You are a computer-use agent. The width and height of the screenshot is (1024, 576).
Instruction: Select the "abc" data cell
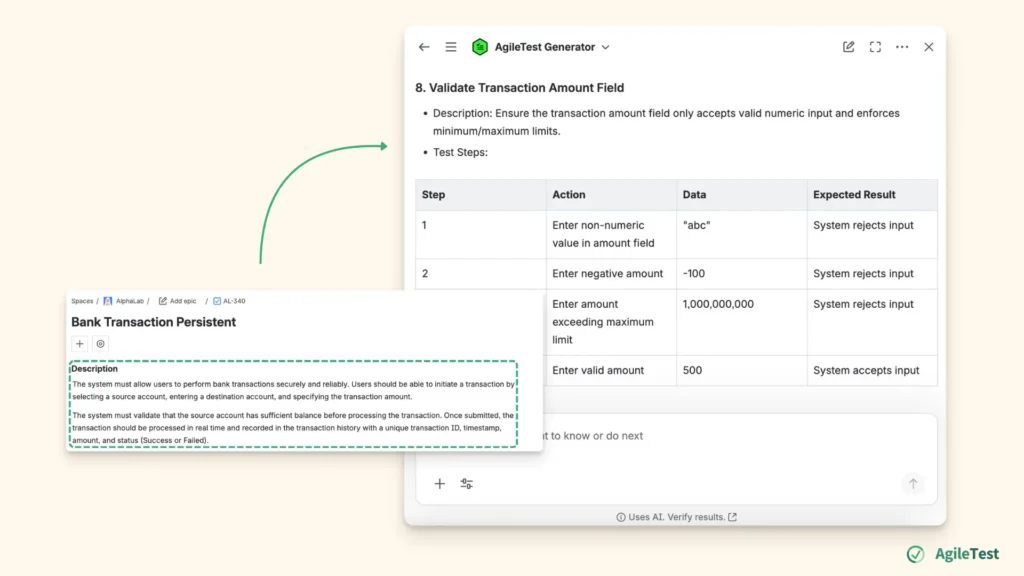pyautogui.click(x=742, y=234)
